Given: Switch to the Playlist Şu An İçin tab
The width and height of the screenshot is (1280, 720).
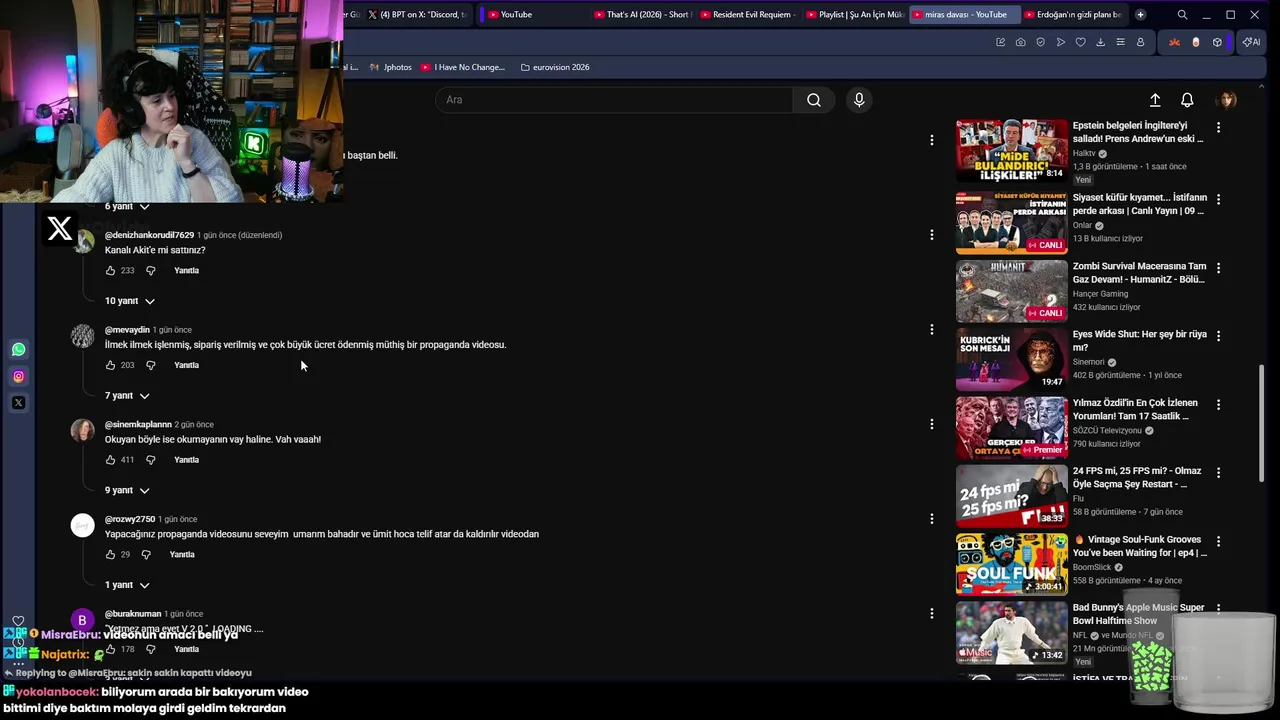Looking at the screenshot, I should pos(854,15).
